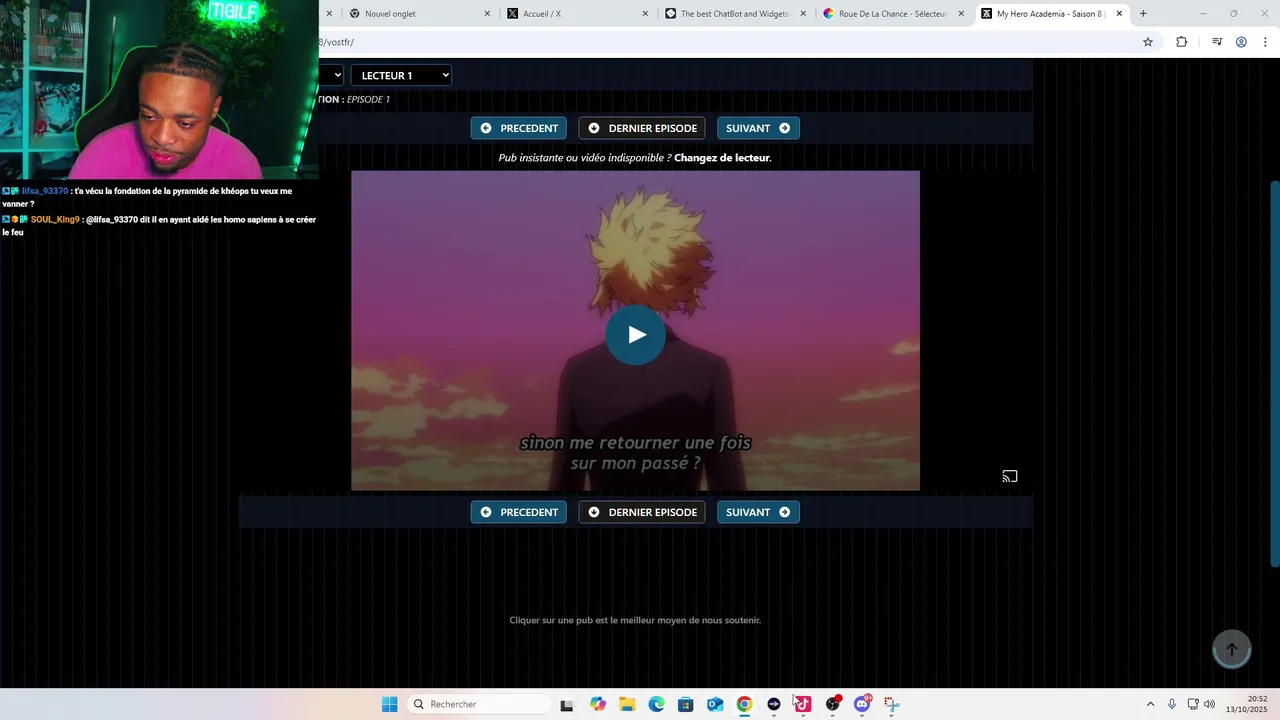This screenshot has height=720, width=1280.
Task: Click the top SUIVANT button
Action: click(758, 128)
